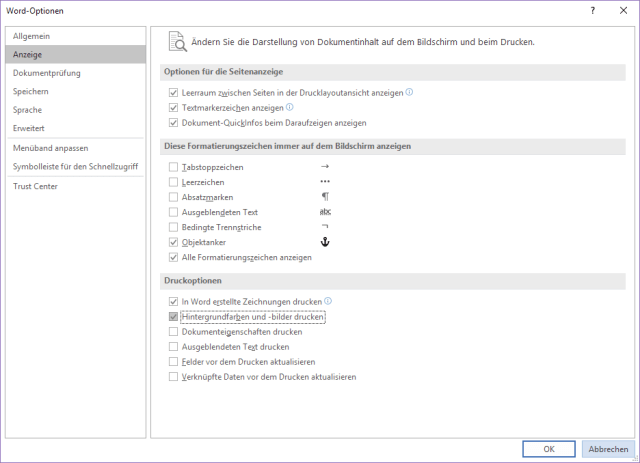Screen dimensions: 640x463
Task: Enable Dokumenteigenschaften drucken checkbox
Action: click(x=174, y=332)
